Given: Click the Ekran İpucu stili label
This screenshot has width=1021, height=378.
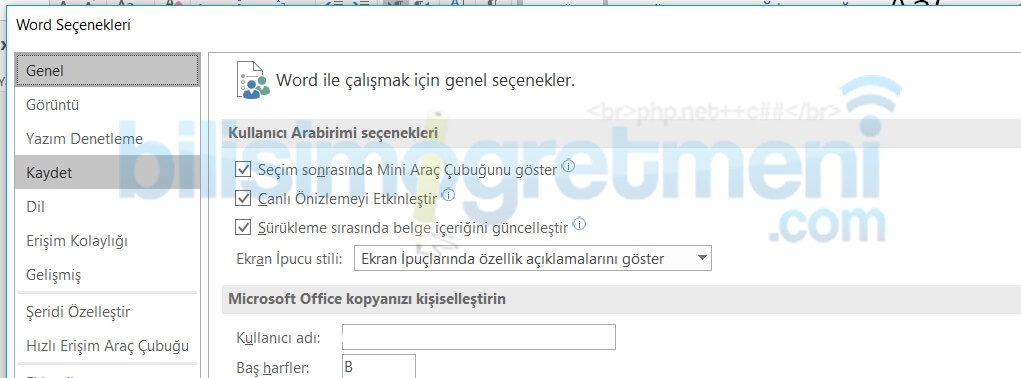Looking at the screenshot, I should (x=289, y=259).
